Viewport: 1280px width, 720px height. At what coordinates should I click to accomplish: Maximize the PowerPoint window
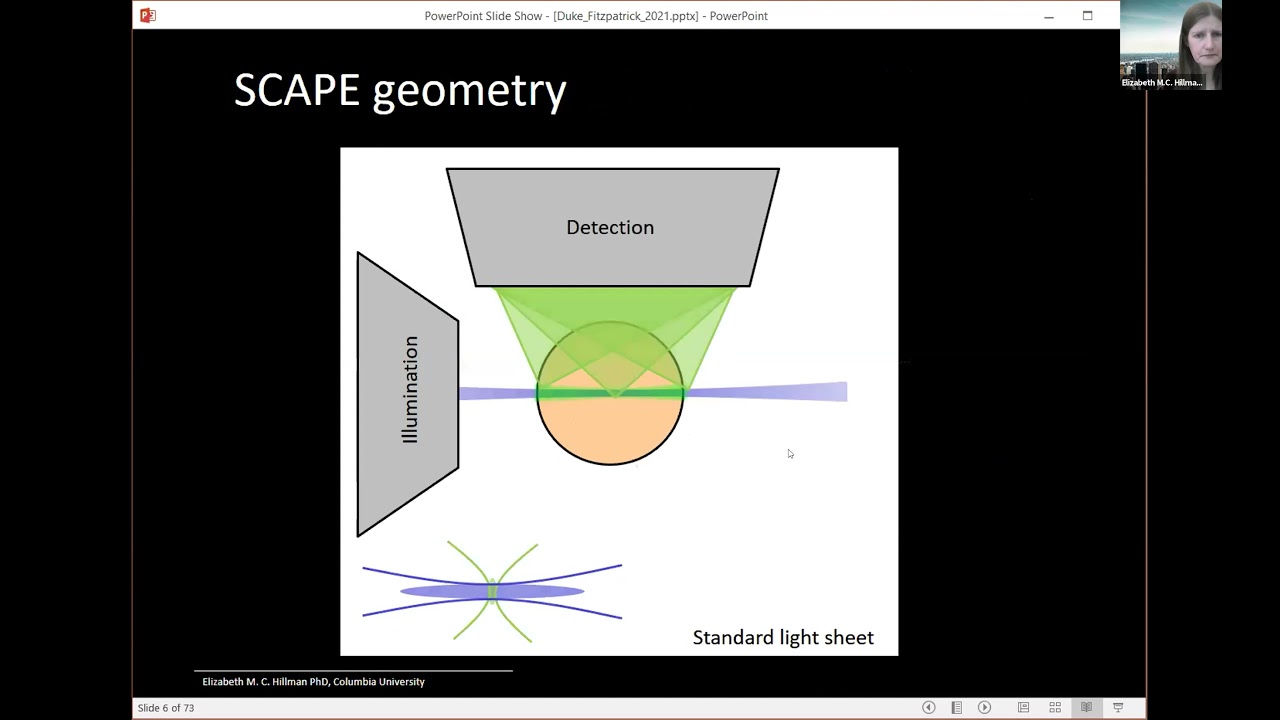click(x=1087, y=16)
